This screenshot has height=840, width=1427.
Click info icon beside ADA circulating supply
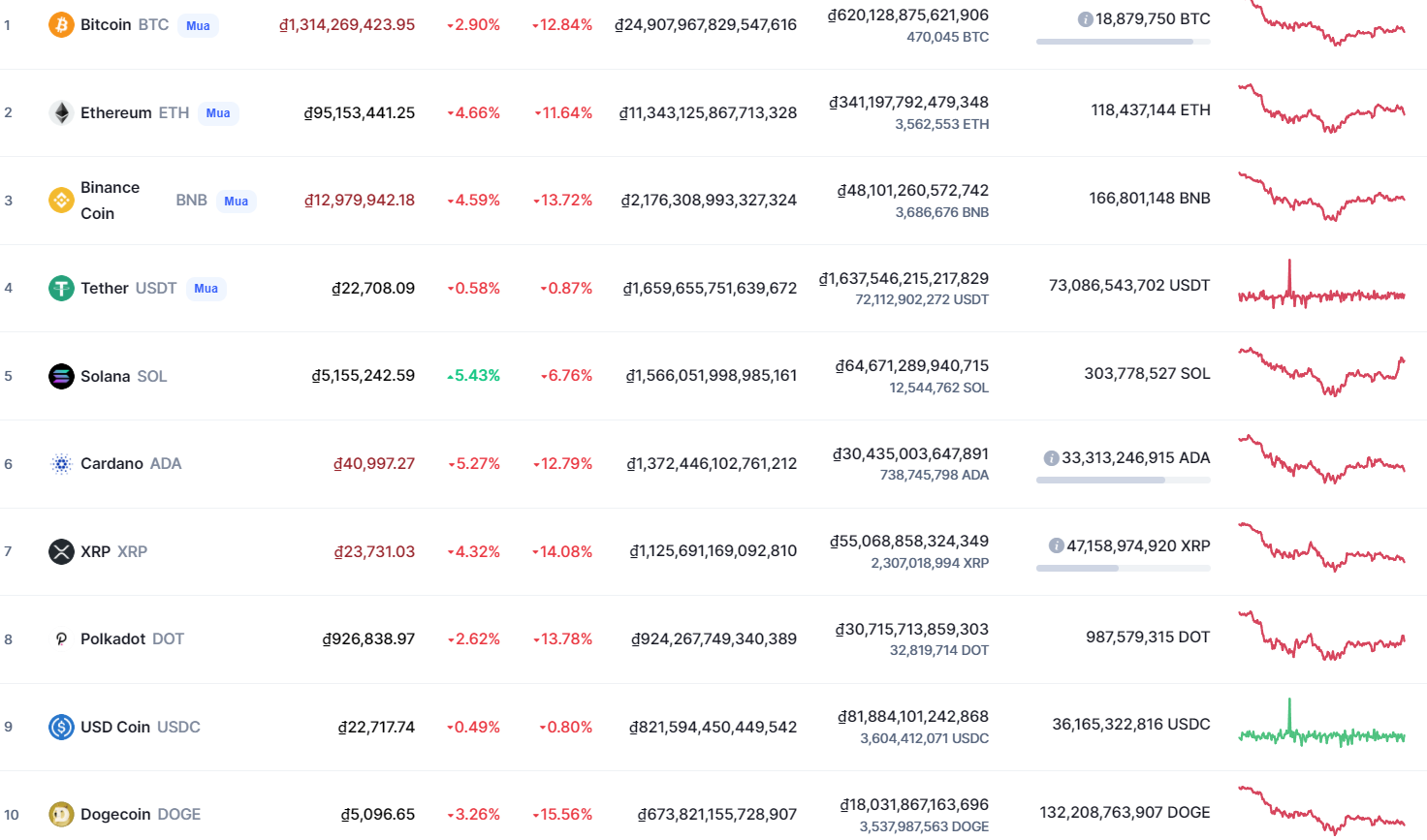[1051, 458]
